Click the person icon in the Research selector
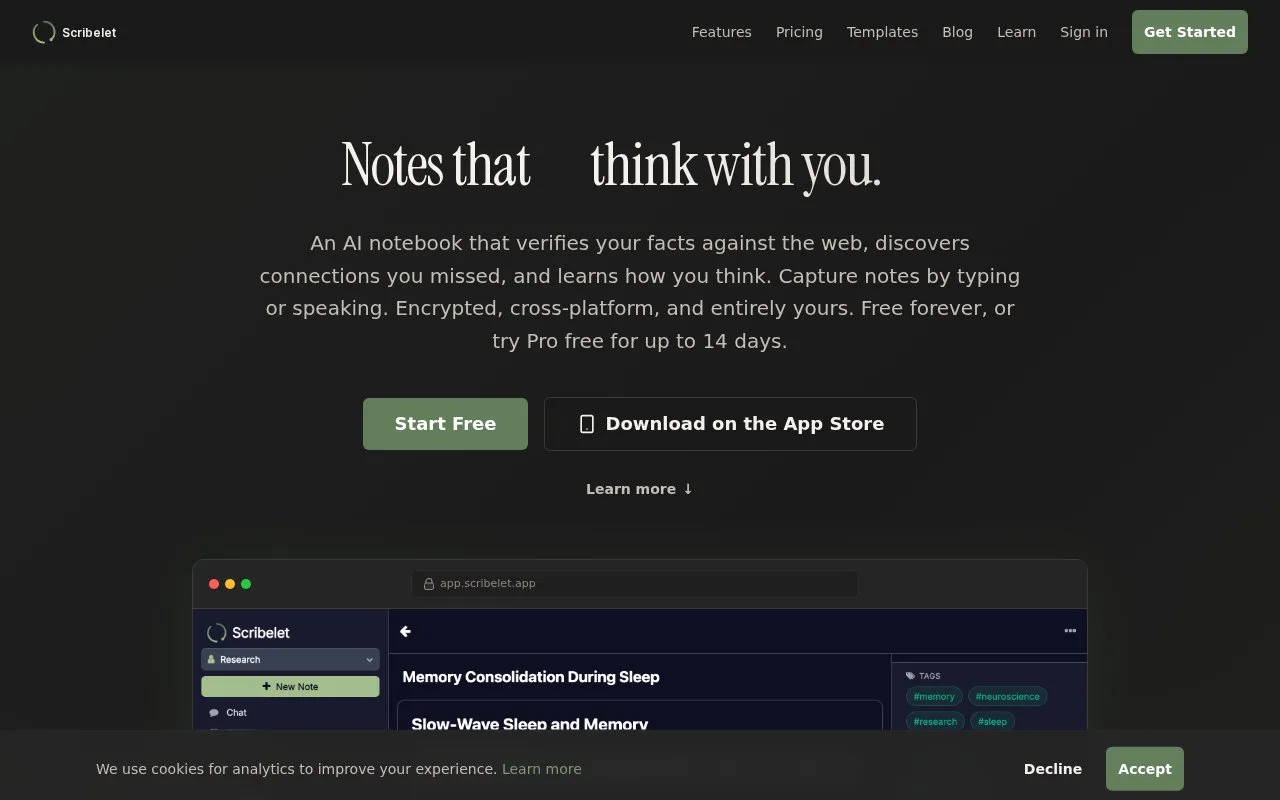The image size is (1280, 800). 211,660
